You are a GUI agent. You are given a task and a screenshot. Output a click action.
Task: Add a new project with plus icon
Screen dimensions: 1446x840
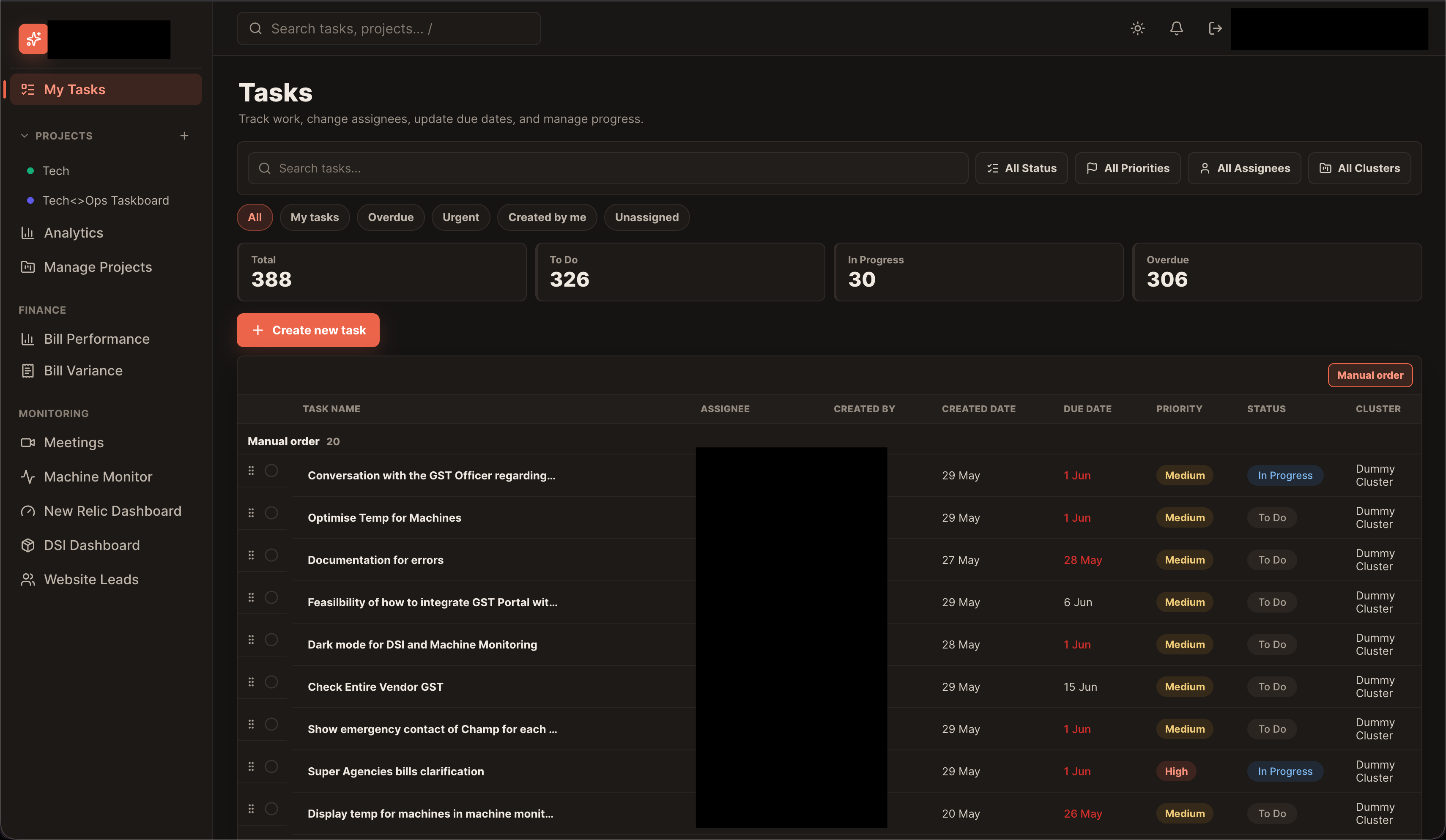tap(184, 136)
